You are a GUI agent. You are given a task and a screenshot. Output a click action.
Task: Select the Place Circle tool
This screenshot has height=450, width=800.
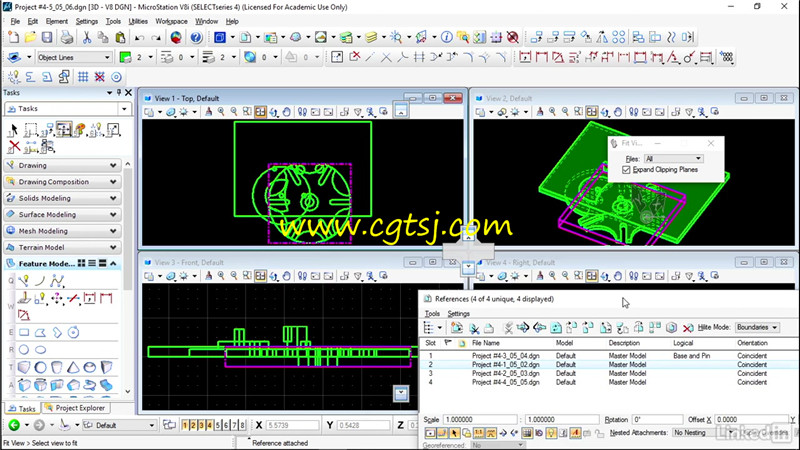pyautogui.click(x=24, y=350)
